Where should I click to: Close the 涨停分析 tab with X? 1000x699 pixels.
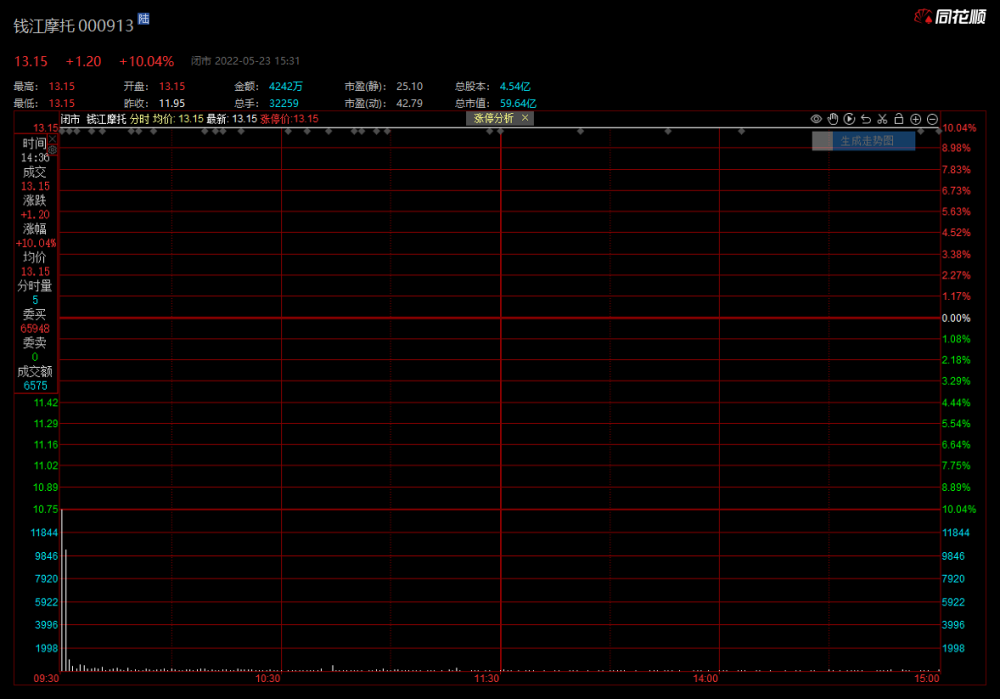525,118
